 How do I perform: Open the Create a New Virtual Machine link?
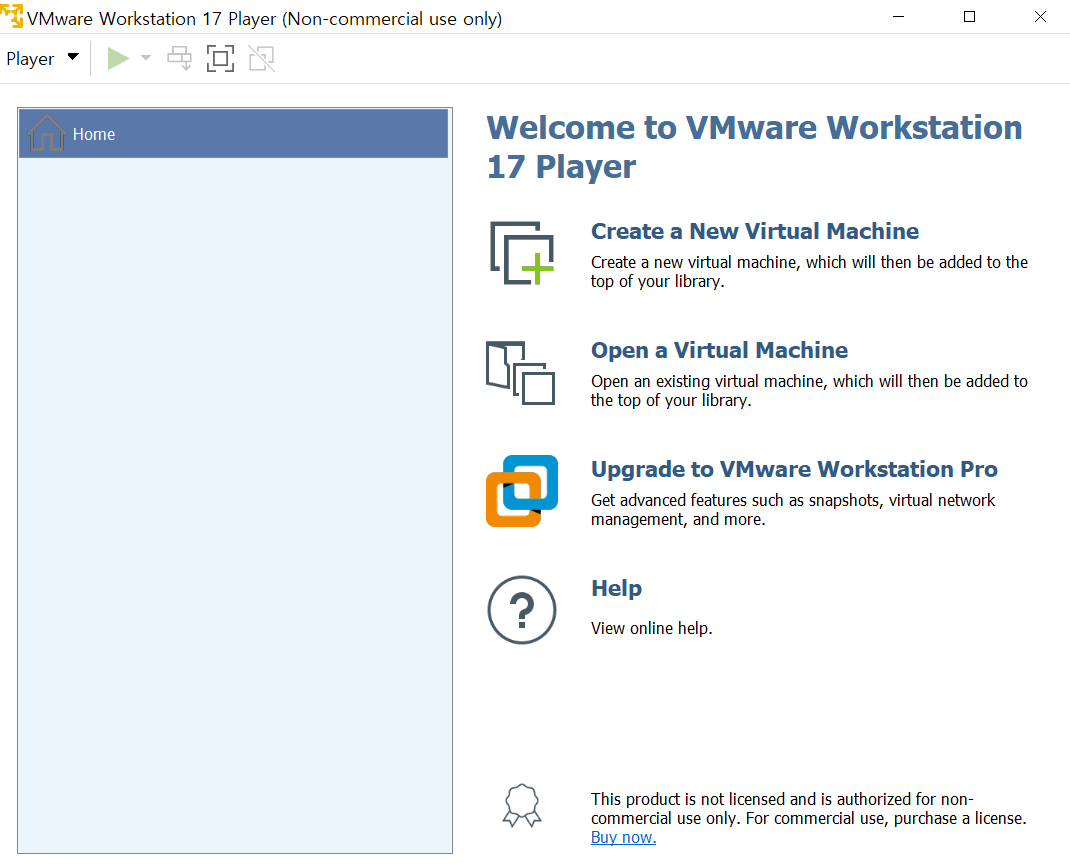tap(755, 231)
